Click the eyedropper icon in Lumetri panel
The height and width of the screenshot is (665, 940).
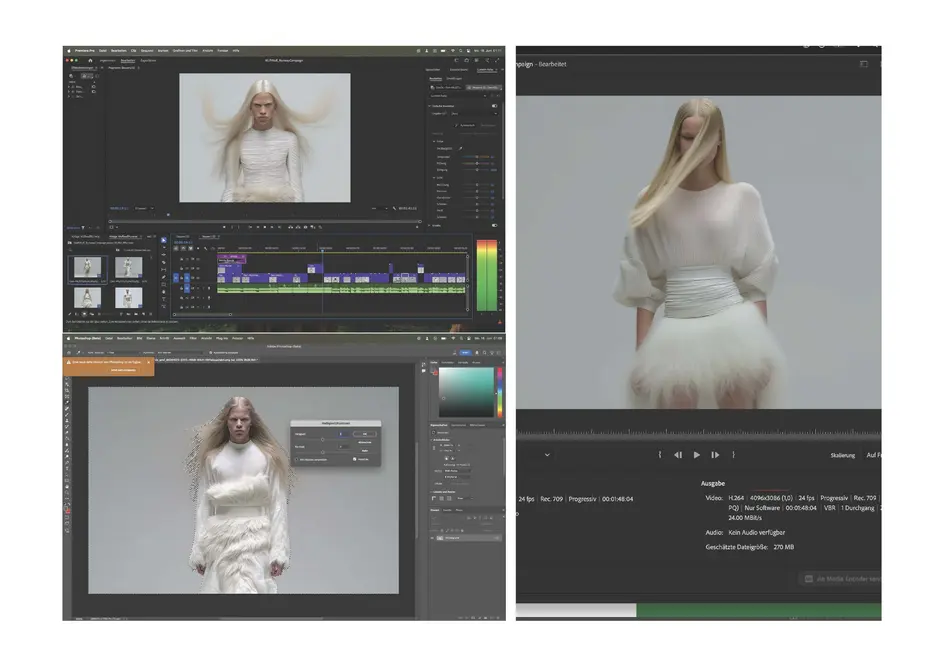click(x=461, y=148)
